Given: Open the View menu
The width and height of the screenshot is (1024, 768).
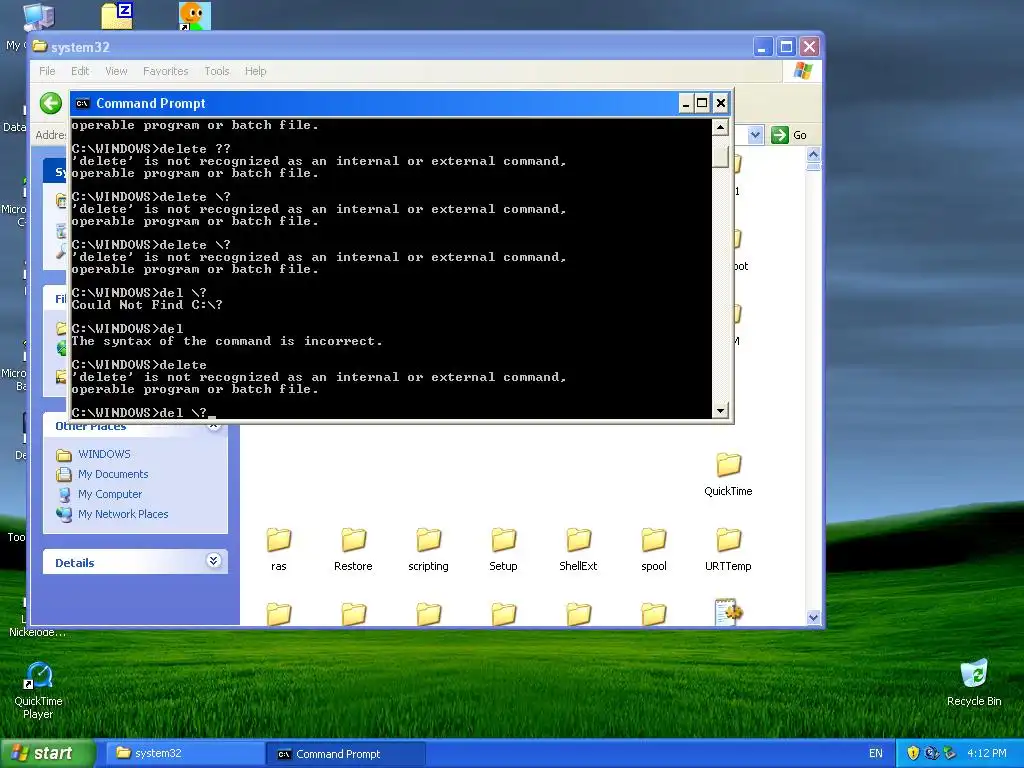Looking at the screenshot, I should [116, 71].
